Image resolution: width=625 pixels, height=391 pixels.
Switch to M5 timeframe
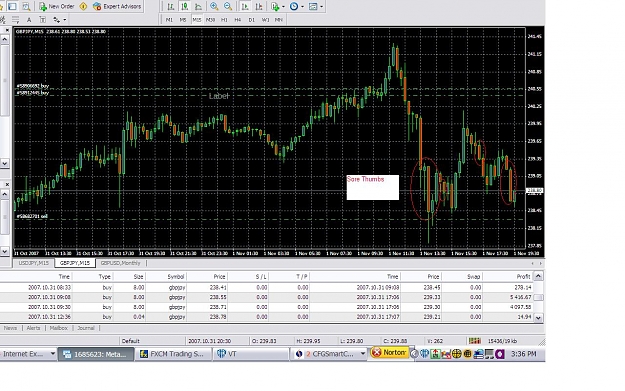click(x=183, y=20)
